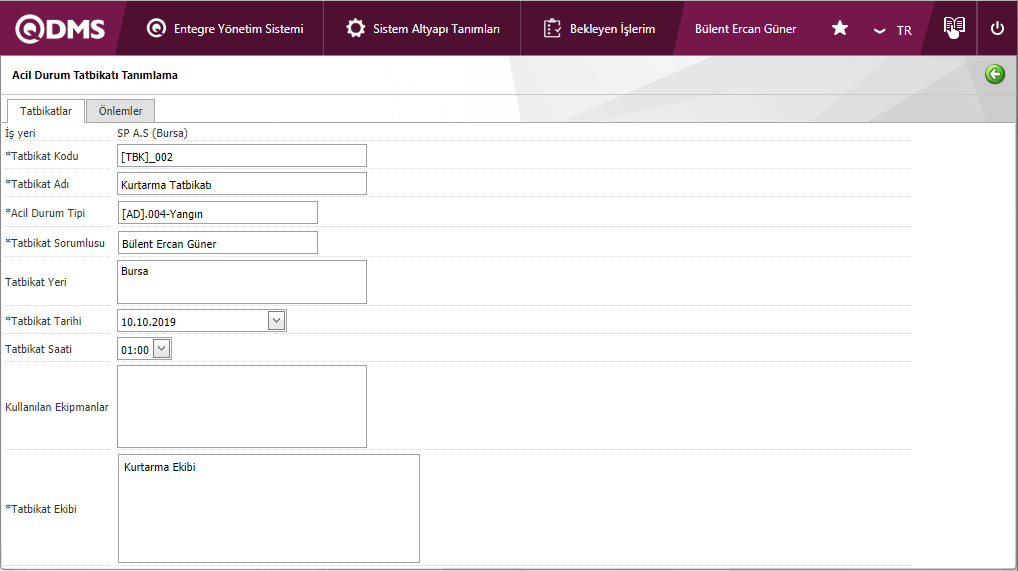This screenshot has width=1018, height=571.
Task: Open Entegre Yönetim Sistemi menu
Action: (225, 29)
